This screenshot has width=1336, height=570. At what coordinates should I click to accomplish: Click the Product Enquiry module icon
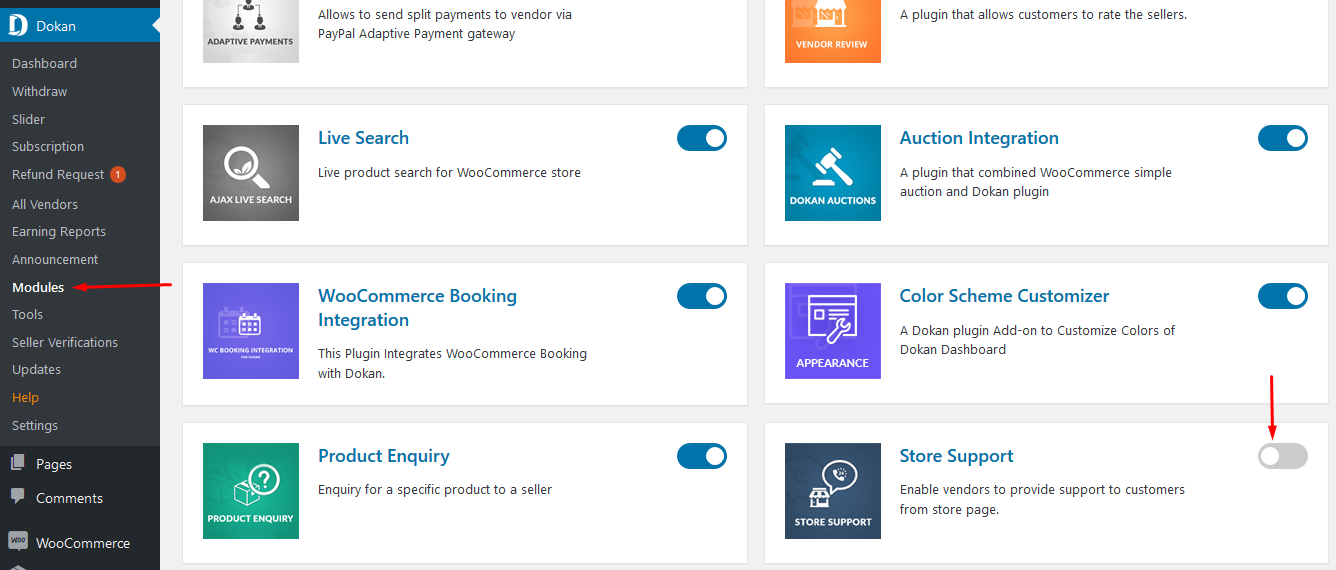click(x=251, y=491)
